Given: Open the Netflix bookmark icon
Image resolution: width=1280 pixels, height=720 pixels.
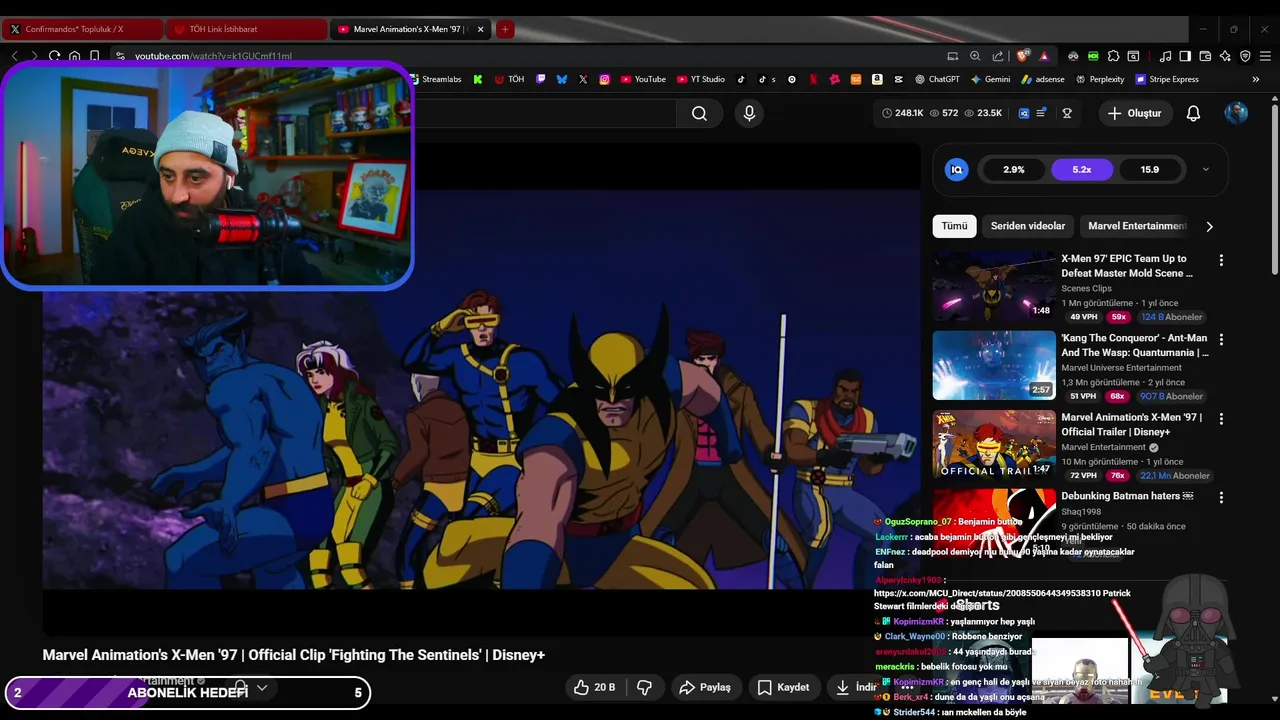Looking at the screenshot, I should point(813,79).
